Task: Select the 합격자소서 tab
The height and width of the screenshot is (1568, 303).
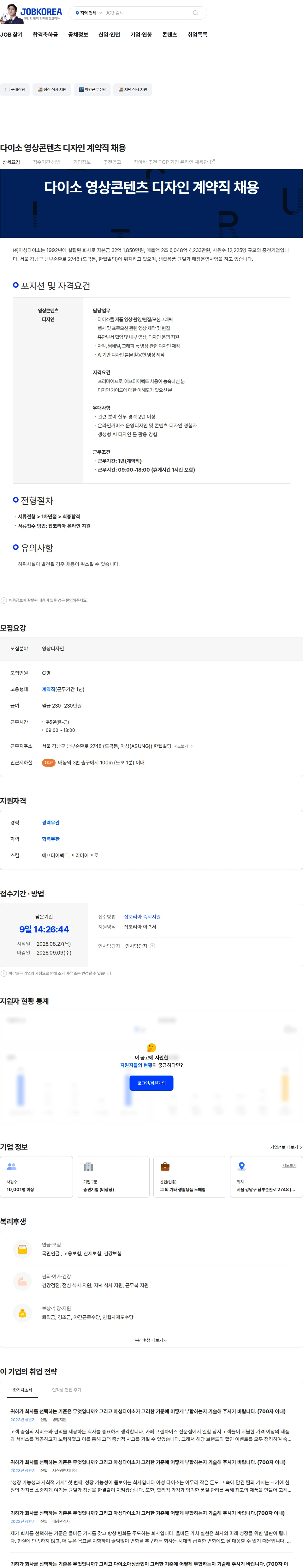Action: [x=22, y=1390]
